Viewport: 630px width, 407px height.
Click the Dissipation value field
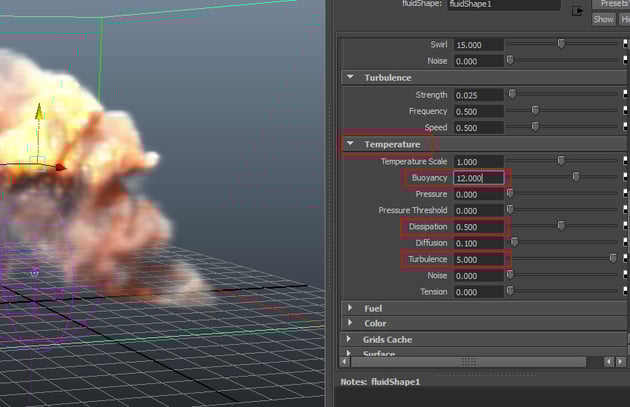[x=479, y=227]
